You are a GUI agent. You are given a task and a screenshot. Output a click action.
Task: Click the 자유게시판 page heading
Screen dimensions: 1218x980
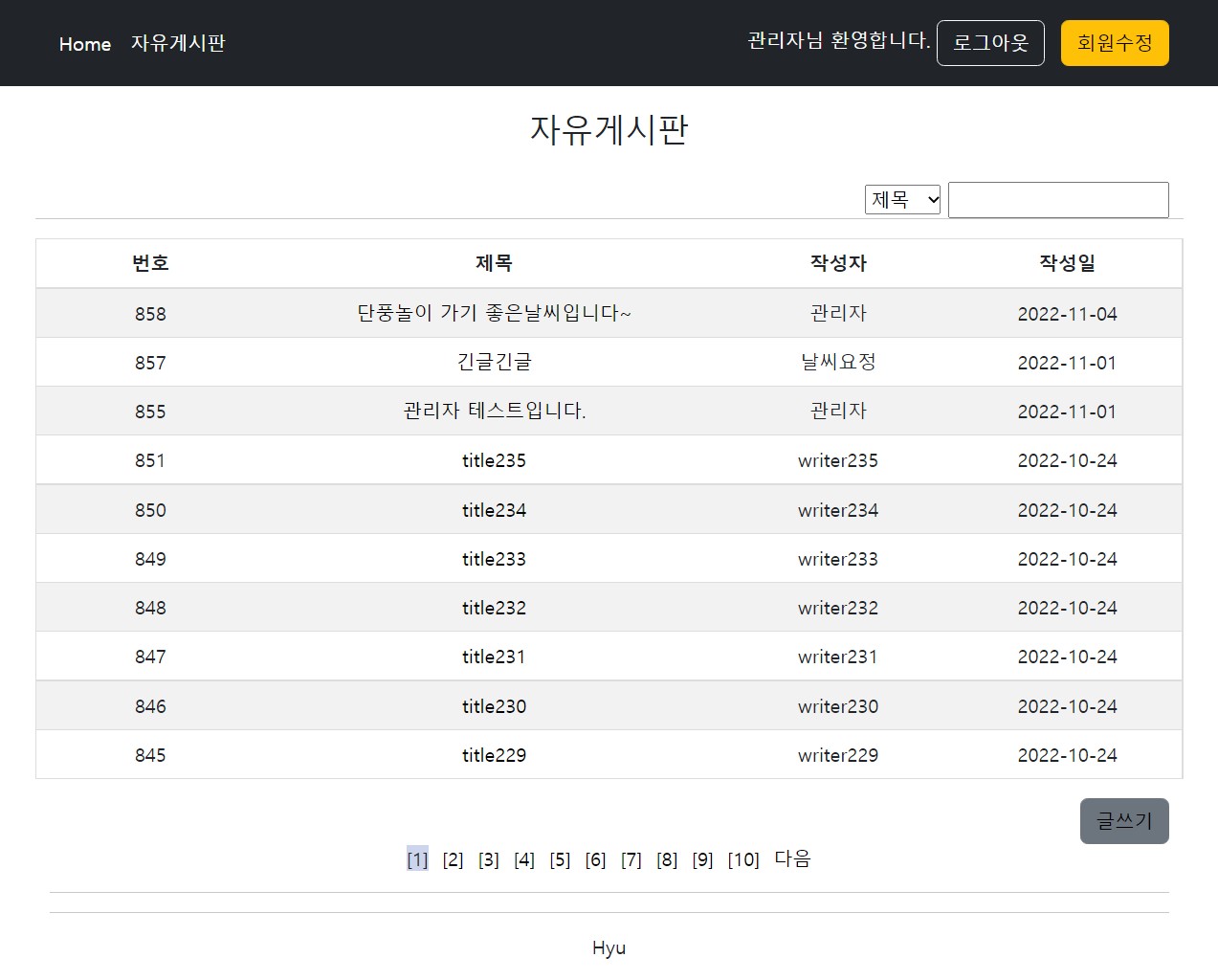[609, 129]
